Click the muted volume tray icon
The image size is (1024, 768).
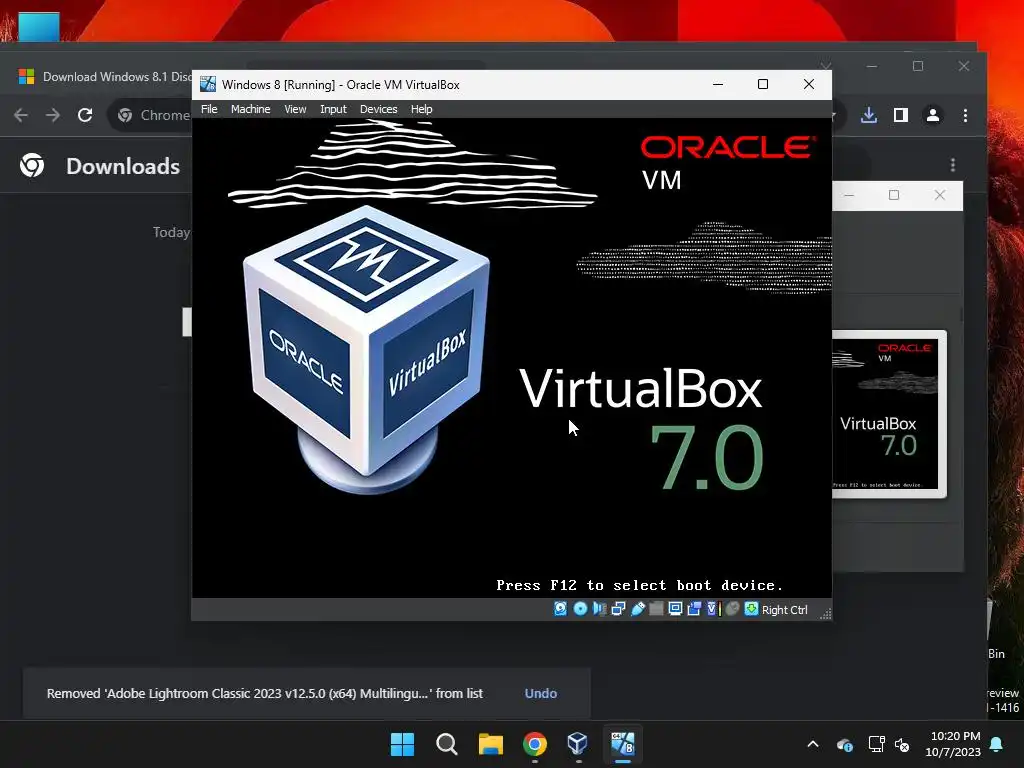coord(903,744)
